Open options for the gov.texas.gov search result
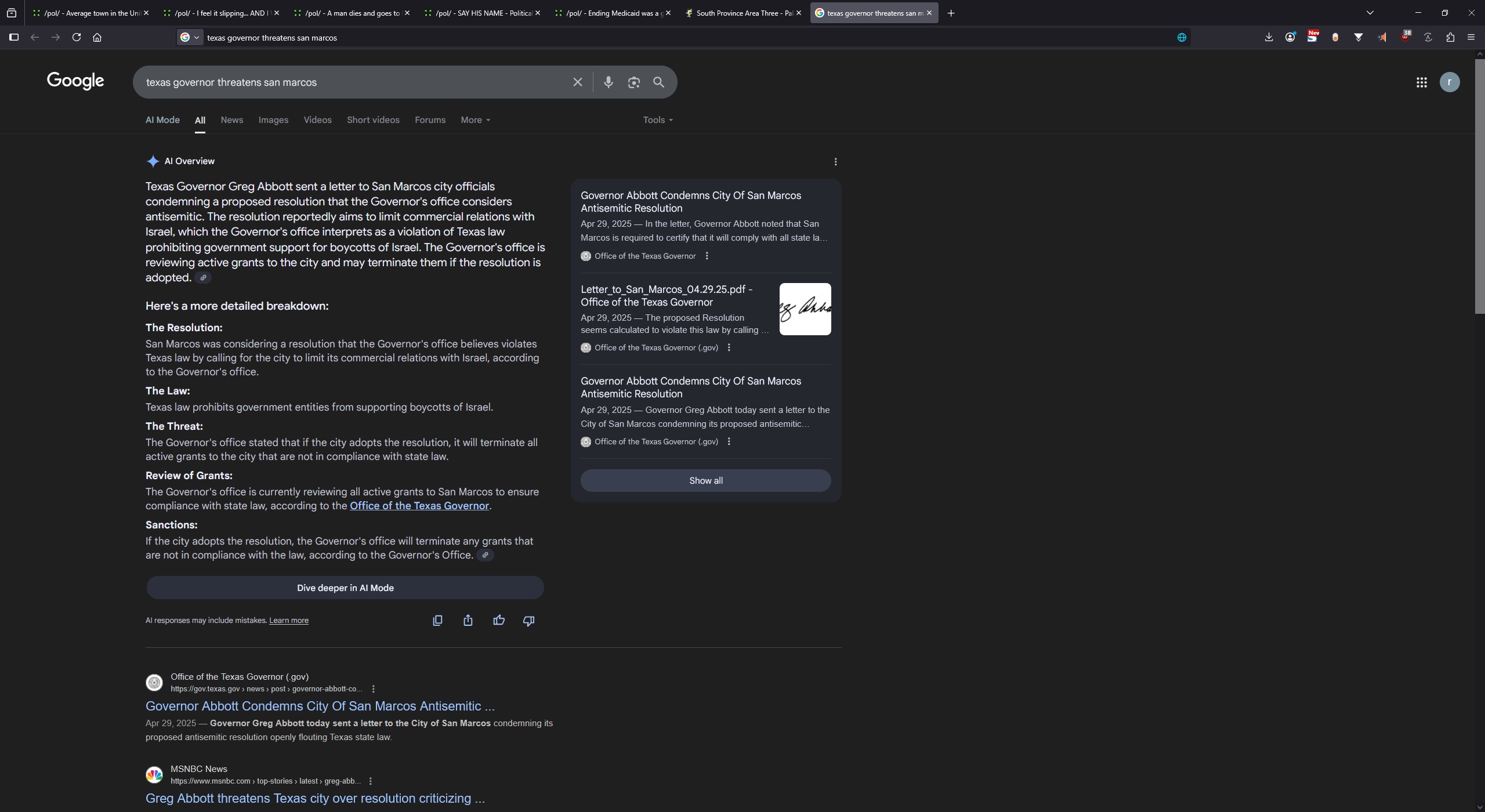The height and width of the screenshot is (812, 1485). coord(373,689)
